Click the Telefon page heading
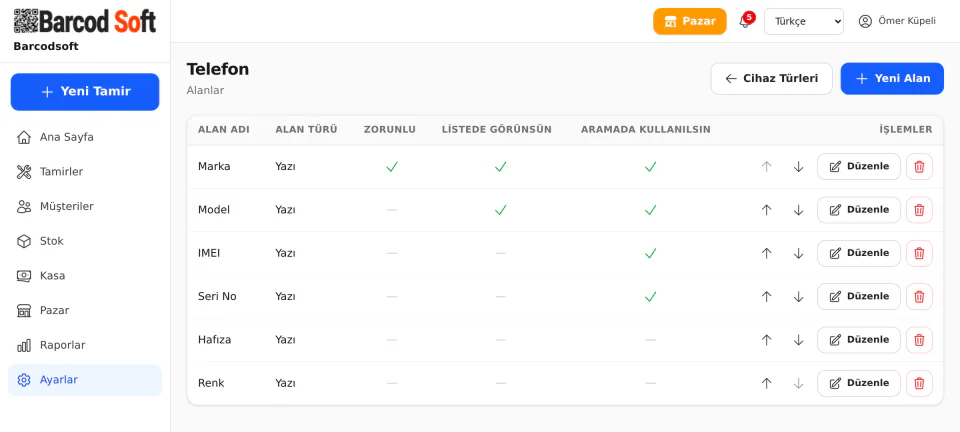The image size is (960, 432). point(218,70)
